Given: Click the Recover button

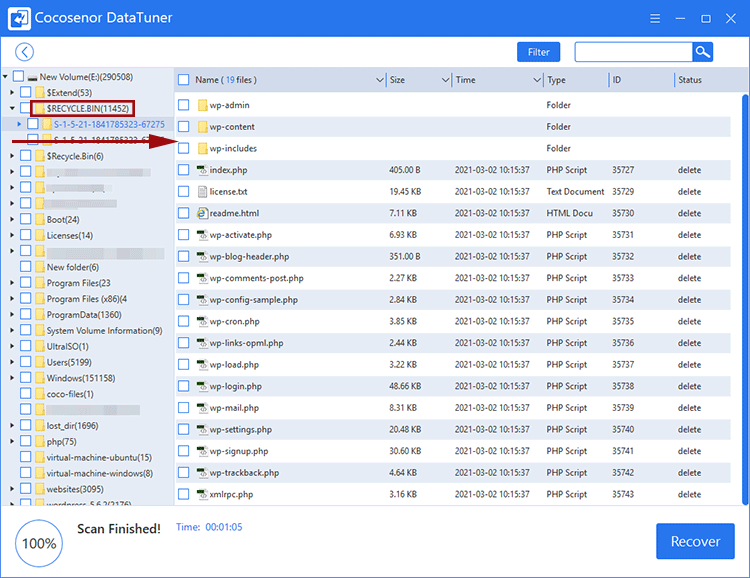Looking at the screenshot, I should click(695, 541).
